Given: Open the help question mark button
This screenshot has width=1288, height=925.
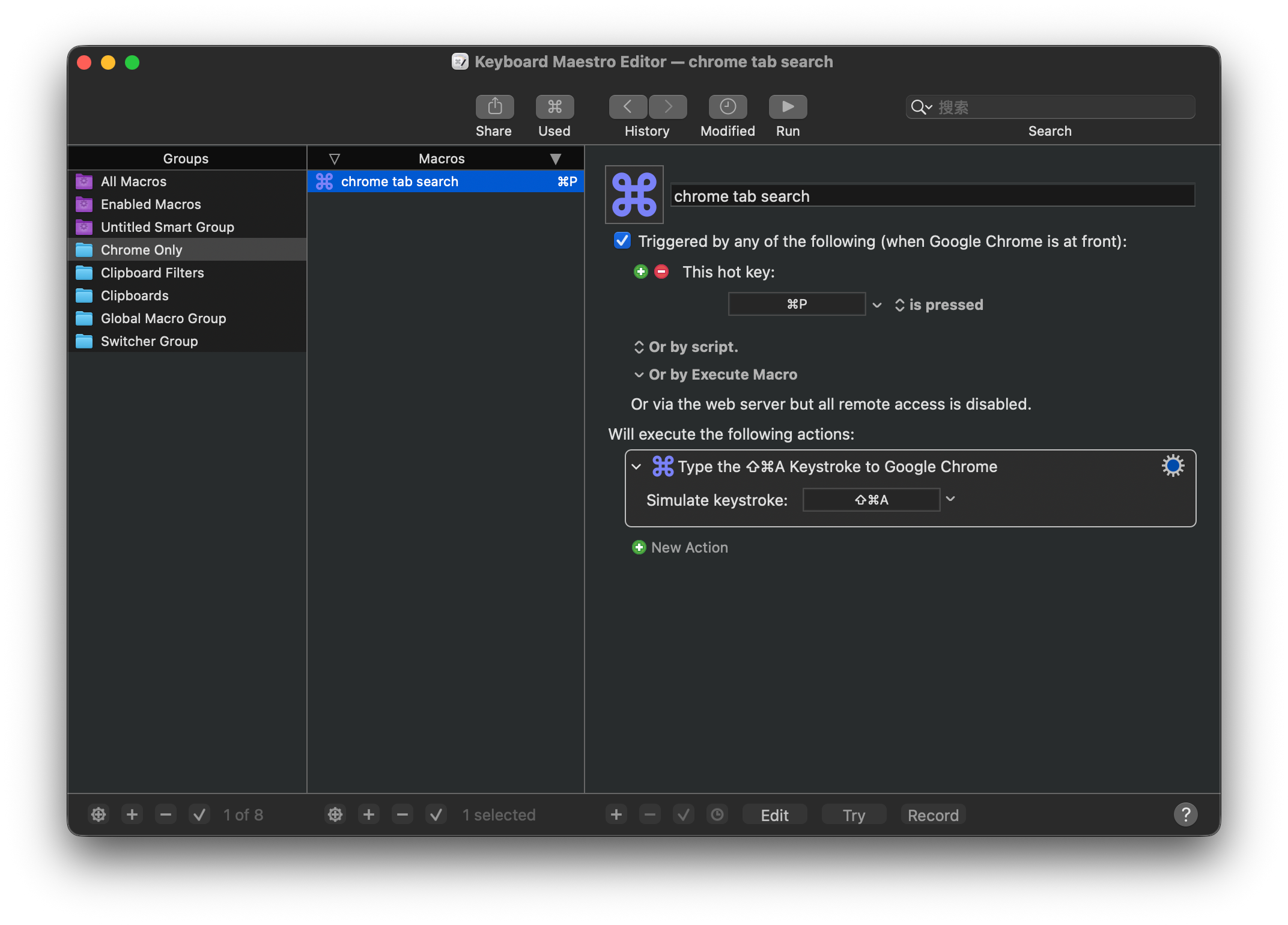Looking at the screenshot, I should tap(1185, 815).
